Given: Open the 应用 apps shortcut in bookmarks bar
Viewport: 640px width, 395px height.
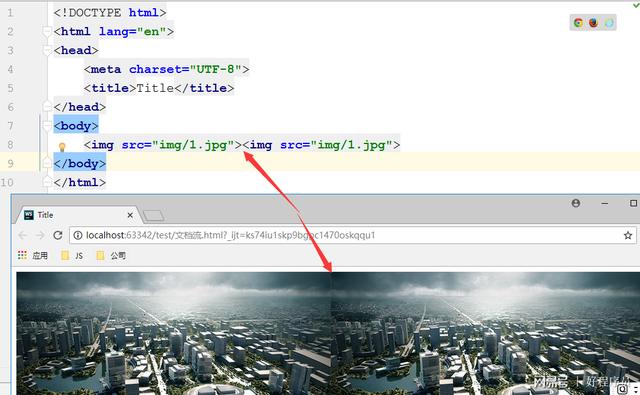Looking at the screenshot, I should click(33, 255).
